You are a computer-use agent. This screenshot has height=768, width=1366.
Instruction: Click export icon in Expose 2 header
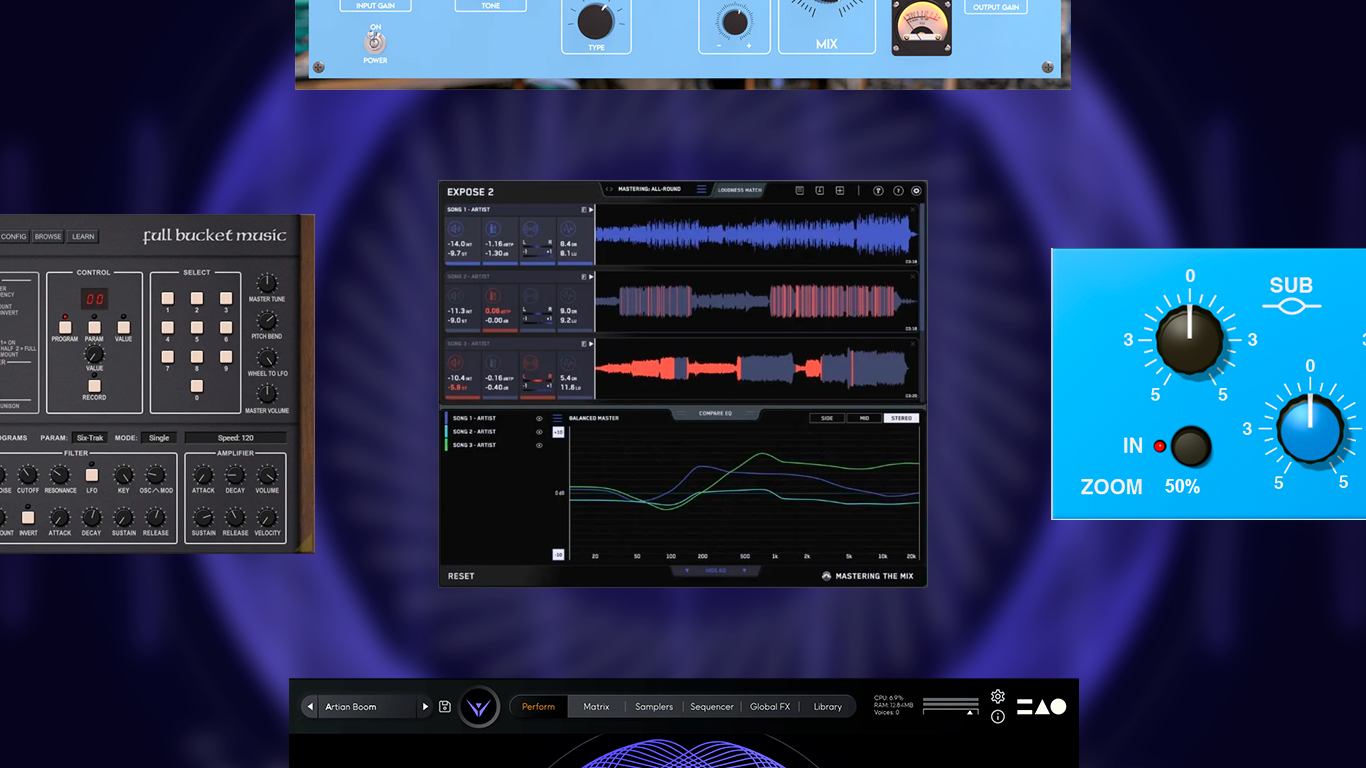(820, 190)
